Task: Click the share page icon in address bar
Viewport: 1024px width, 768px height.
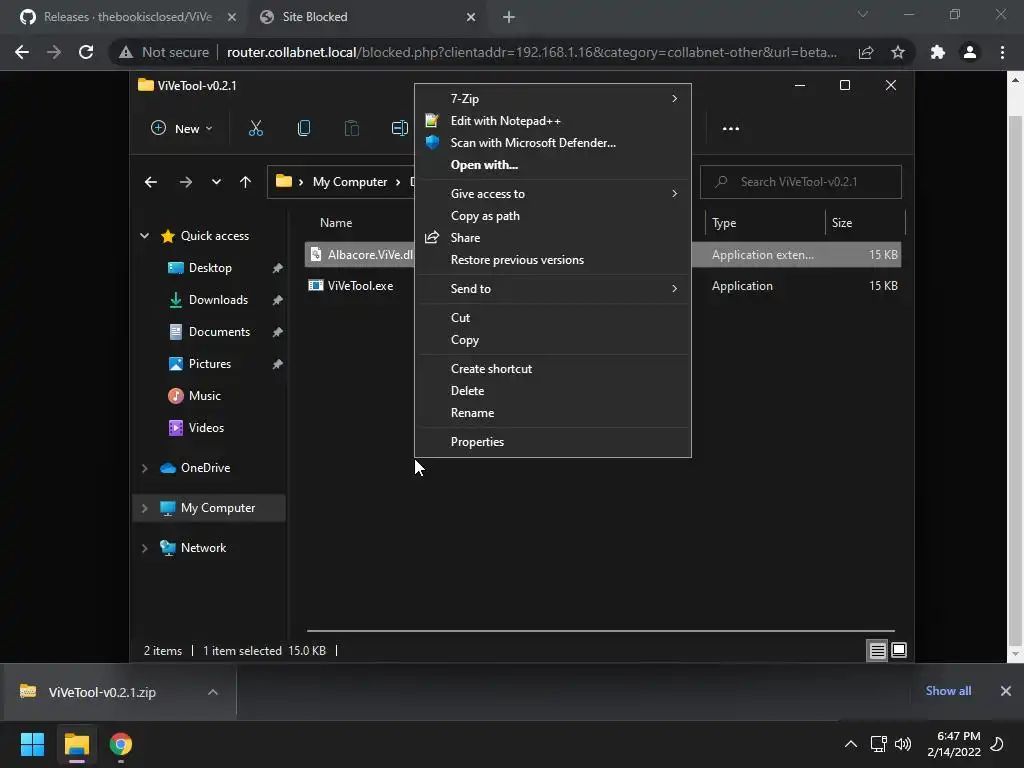Action: click(x=866, y=52)
